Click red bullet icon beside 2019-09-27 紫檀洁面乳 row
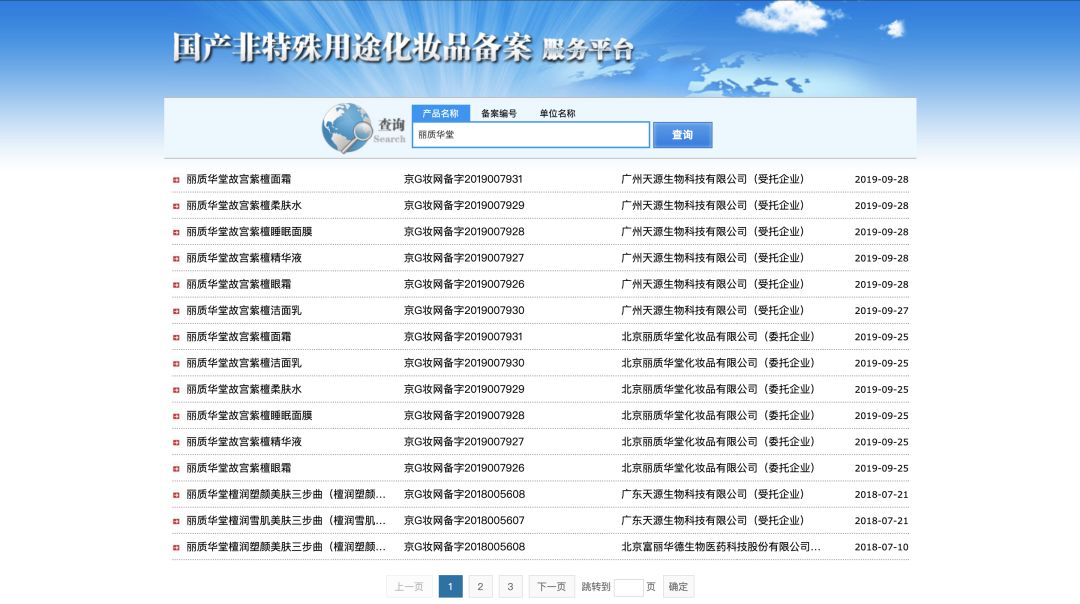Image resolution: width=1080 pixels, height=604 pixels. click(176, 311)
